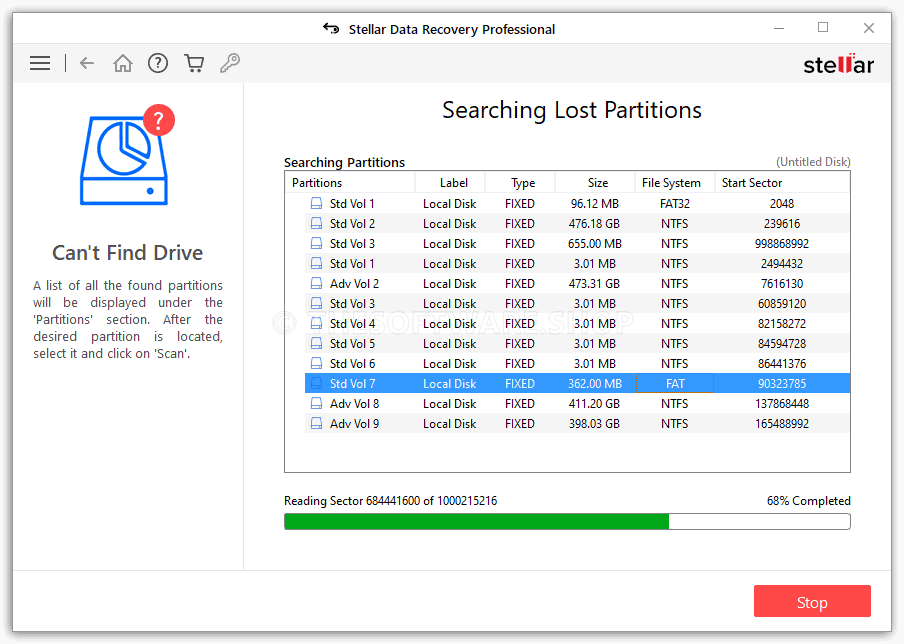Click the Searching Lost Partitions heading
Screen dimensions: 904x644
click(x=572, y=110)
